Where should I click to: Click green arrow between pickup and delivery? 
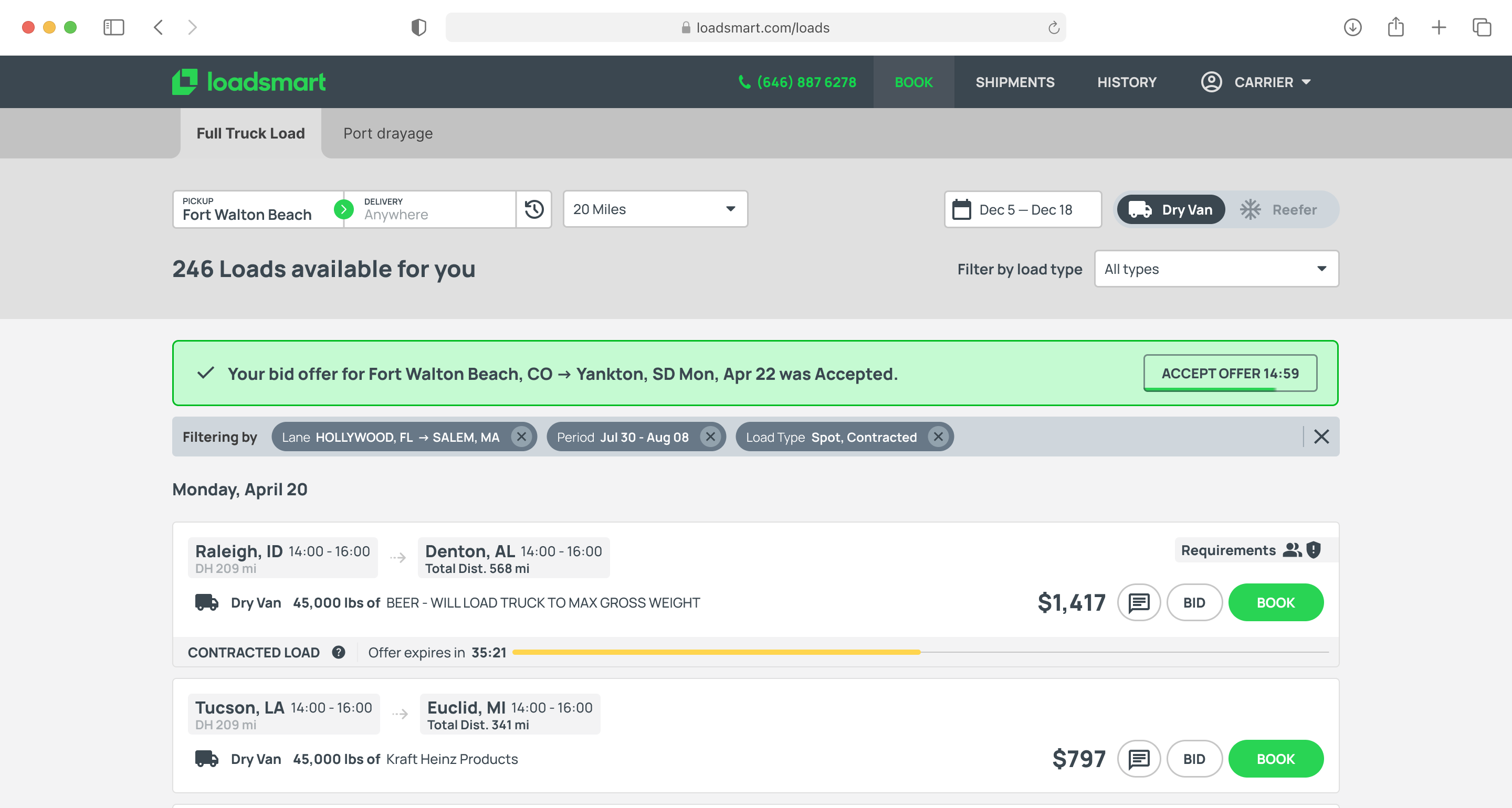tap(344, 209)
